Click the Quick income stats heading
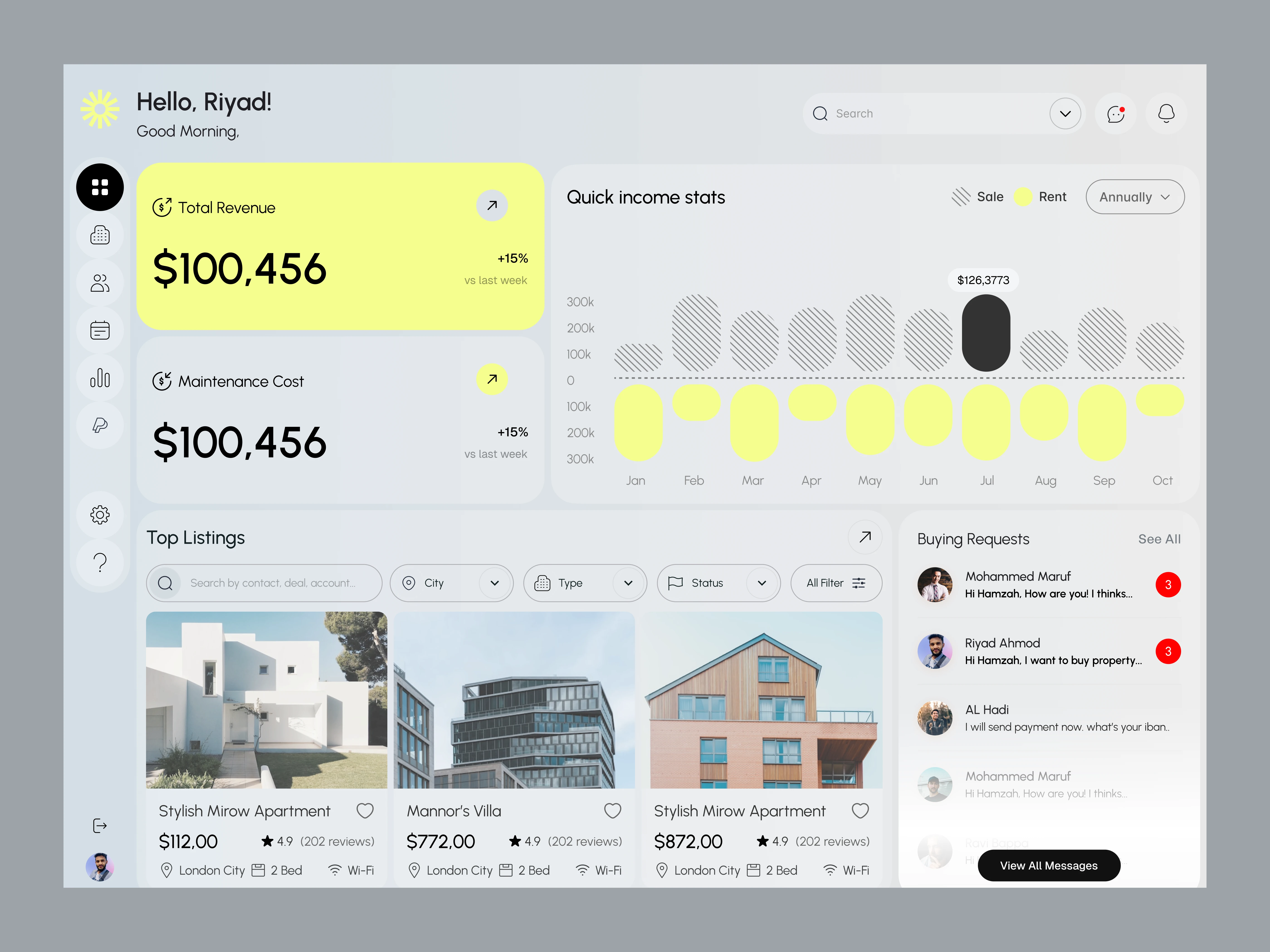The width and height of the screenshot is (1270, 952). (x=646, y=197)
